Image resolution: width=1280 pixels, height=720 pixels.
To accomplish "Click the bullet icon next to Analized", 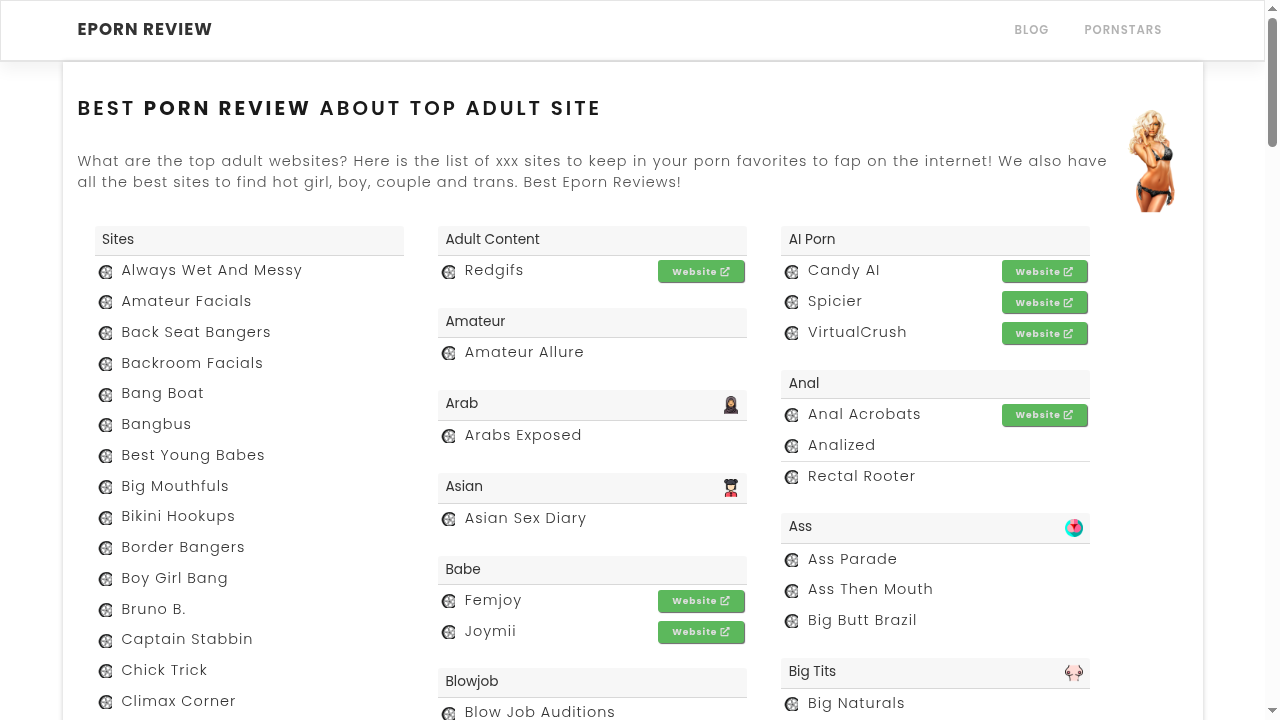I will (792, 447).
